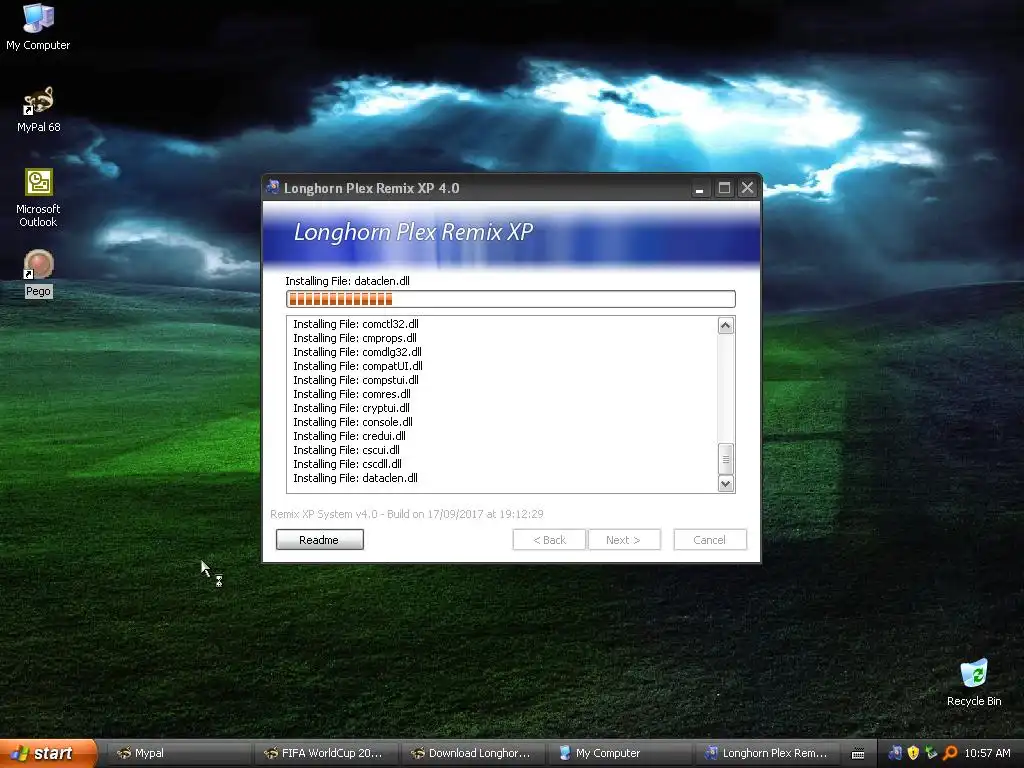Select log line comdlg32.dll

pyautogui.click(x=357, y=352)
